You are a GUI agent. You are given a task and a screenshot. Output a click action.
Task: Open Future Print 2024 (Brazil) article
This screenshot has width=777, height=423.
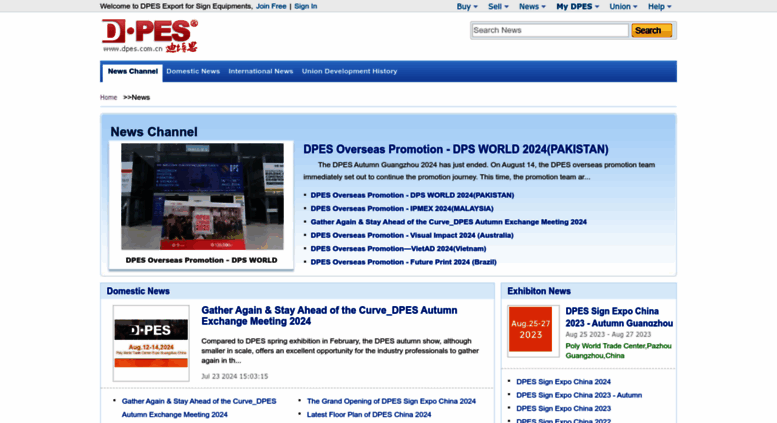point(403,262)
